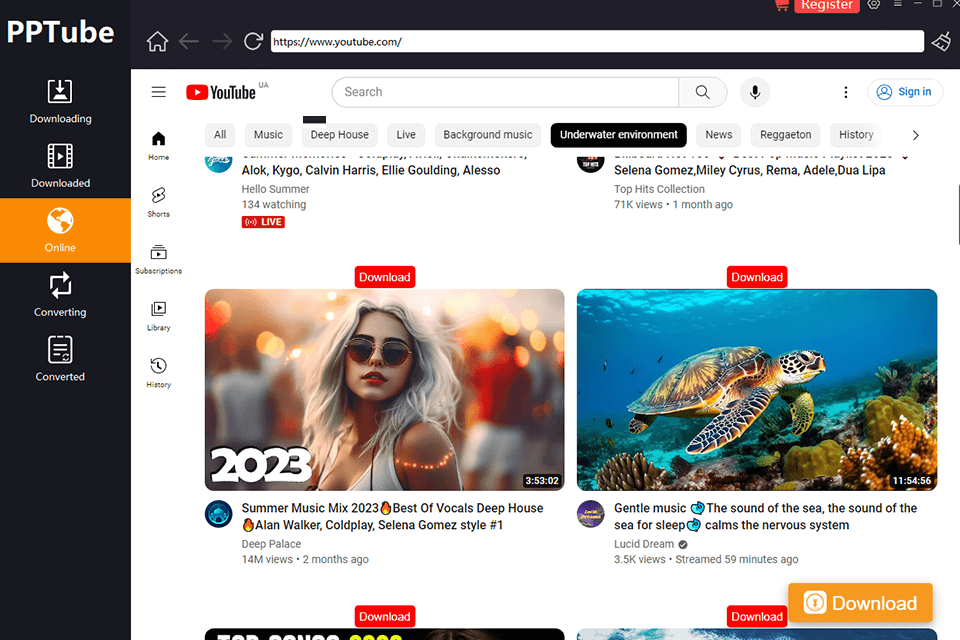Open the 2023 blonde woman thumbnail
The height and width of the screenshot is (640, 960).
[384, 390]
